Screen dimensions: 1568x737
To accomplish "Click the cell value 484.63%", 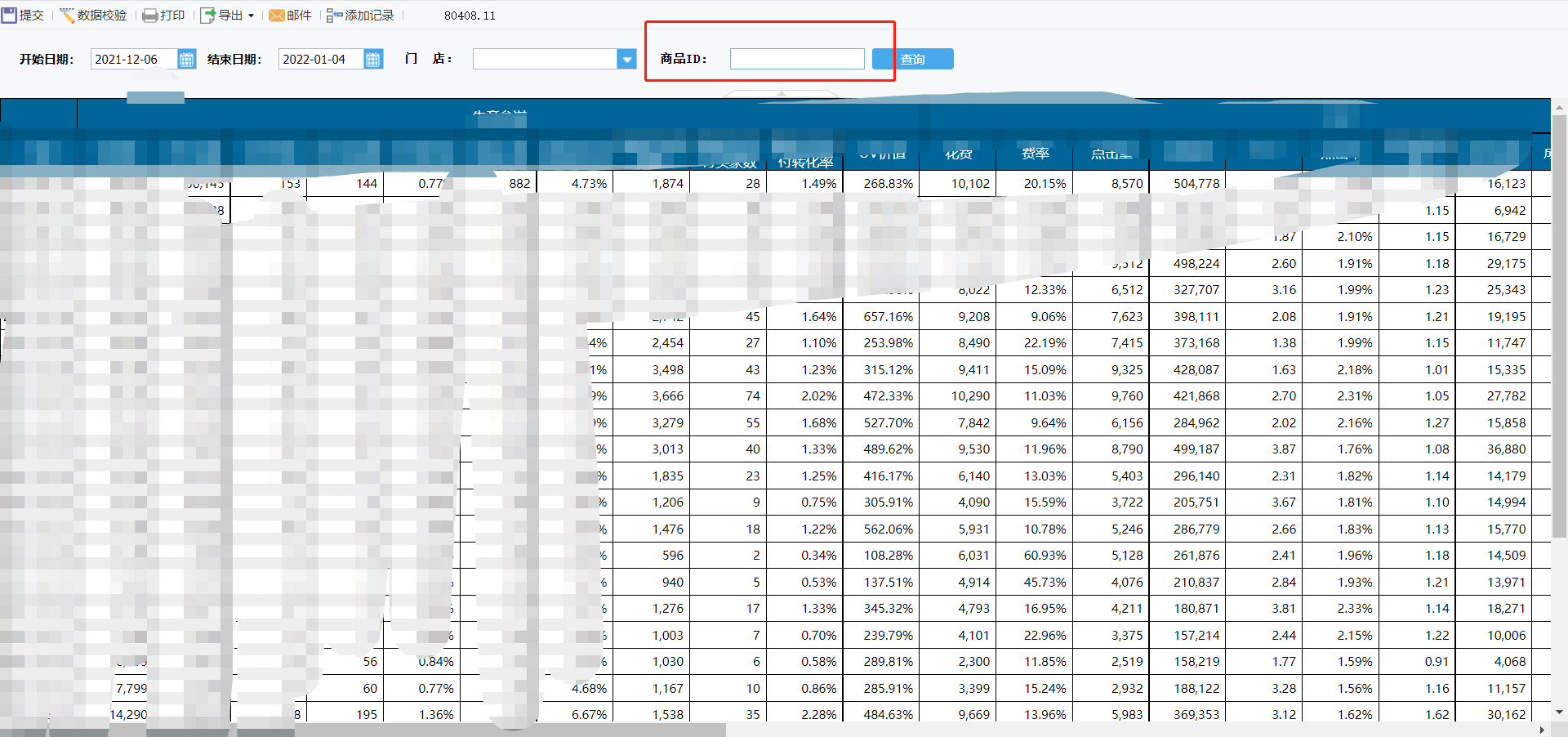I will click(x=888, y=715).
